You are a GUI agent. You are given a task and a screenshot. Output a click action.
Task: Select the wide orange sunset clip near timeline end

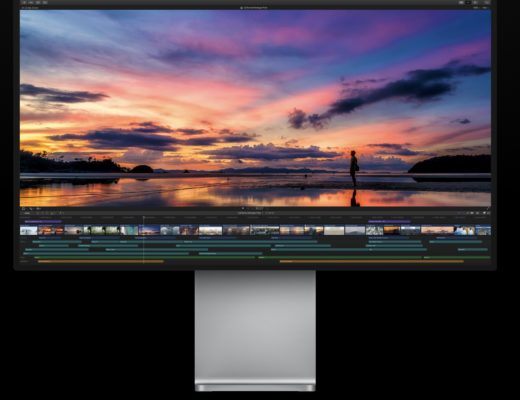437,230
